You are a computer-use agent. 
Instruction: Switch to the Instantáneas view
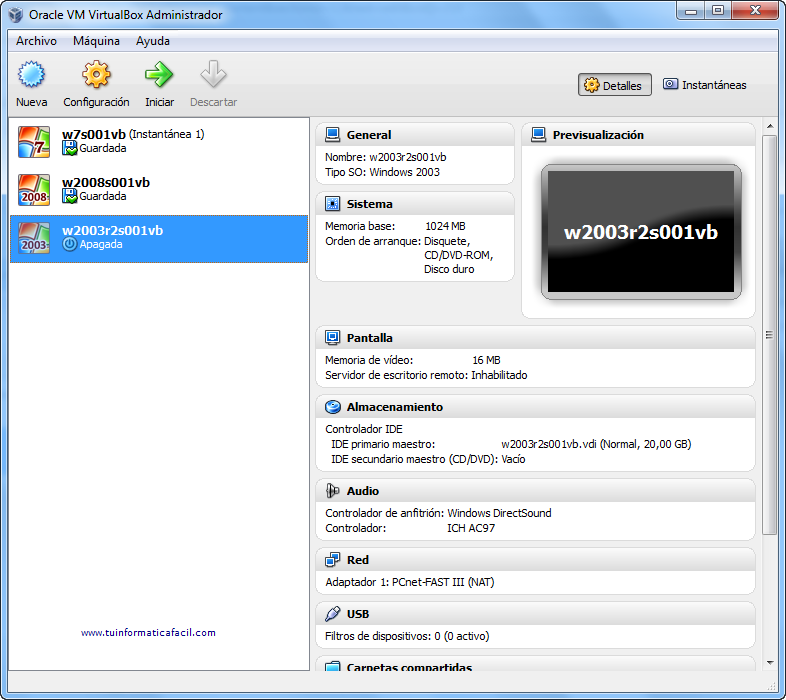704,86
